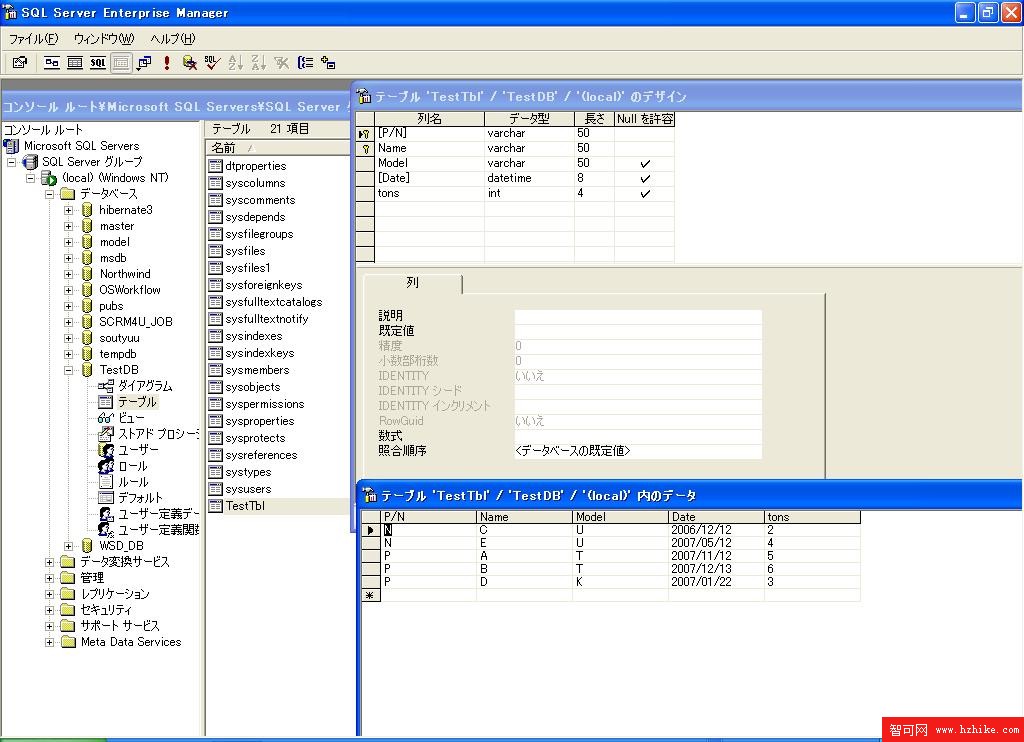Open the ファイル(F) menu
The height and width of the screenshot is (742, 1024).
[x=33, y=39]
